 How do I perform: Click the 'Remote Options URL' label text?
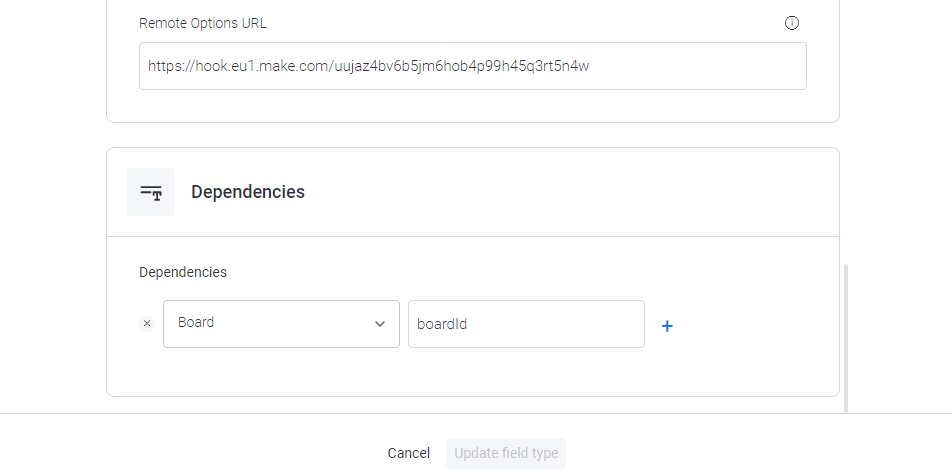click(203, 23)
